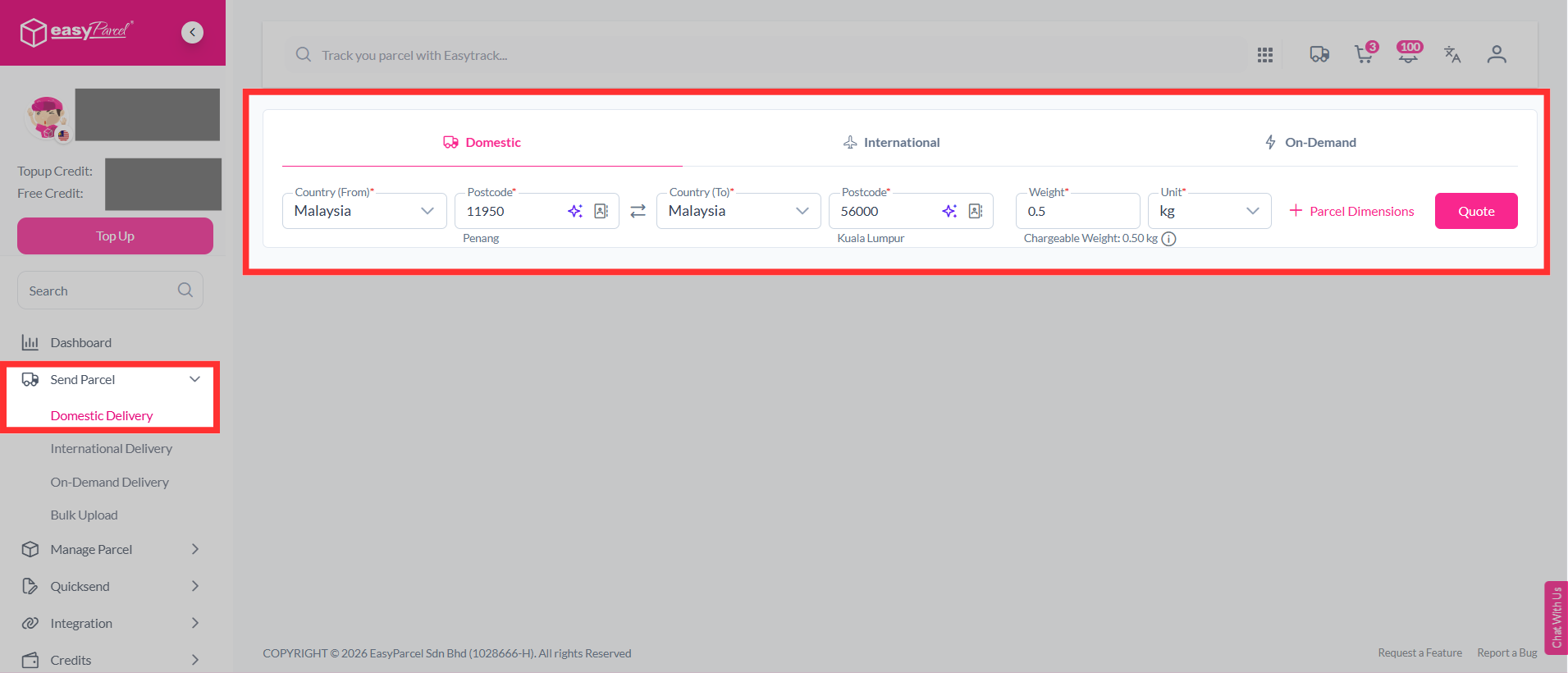Open the weight Unit dropdown
The image size is (1568, 673).
coord(1209,211)
